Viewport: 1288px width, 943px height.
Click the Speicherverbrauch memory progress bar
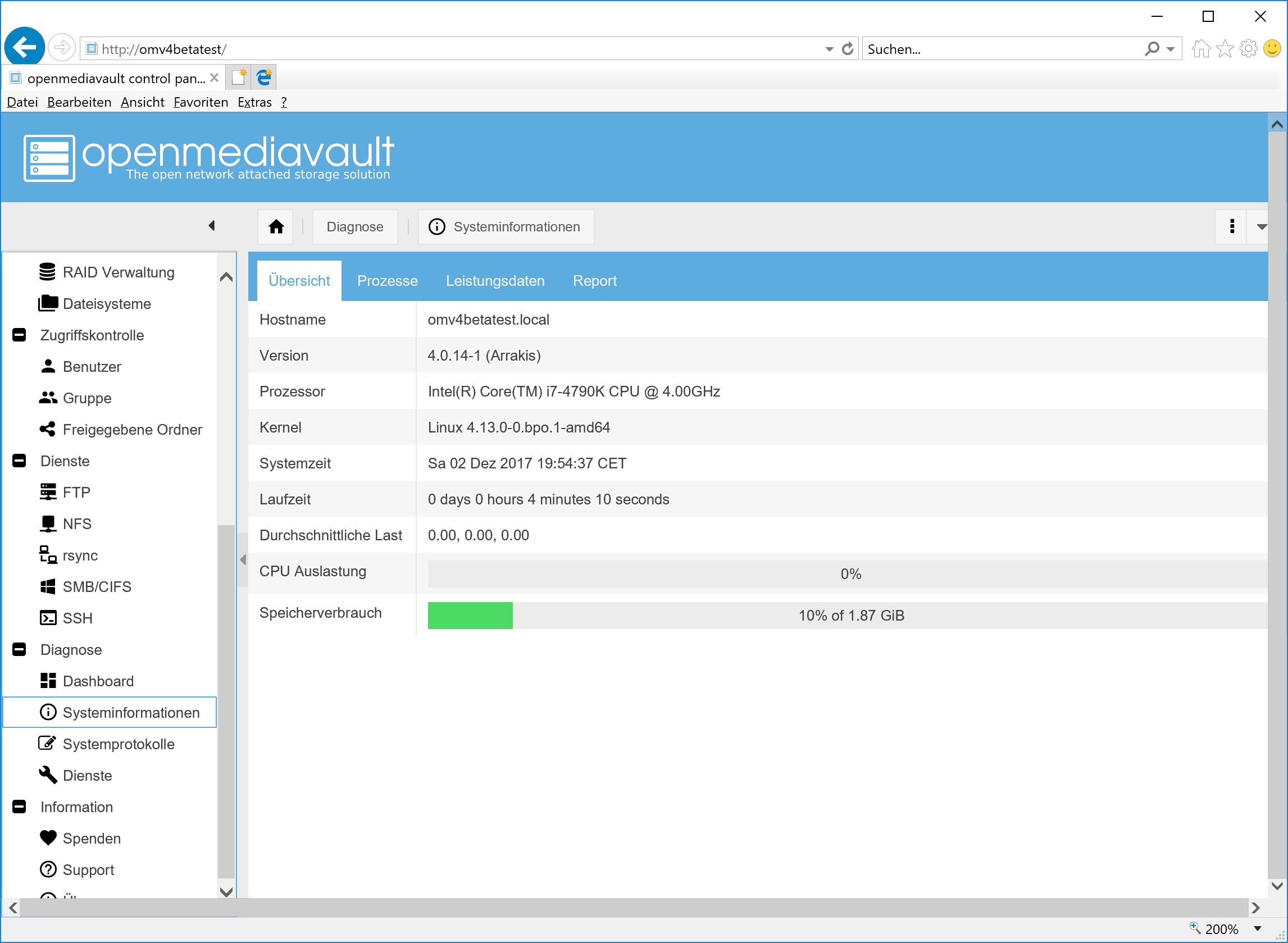pyautogui.click(x=847, y=616)
